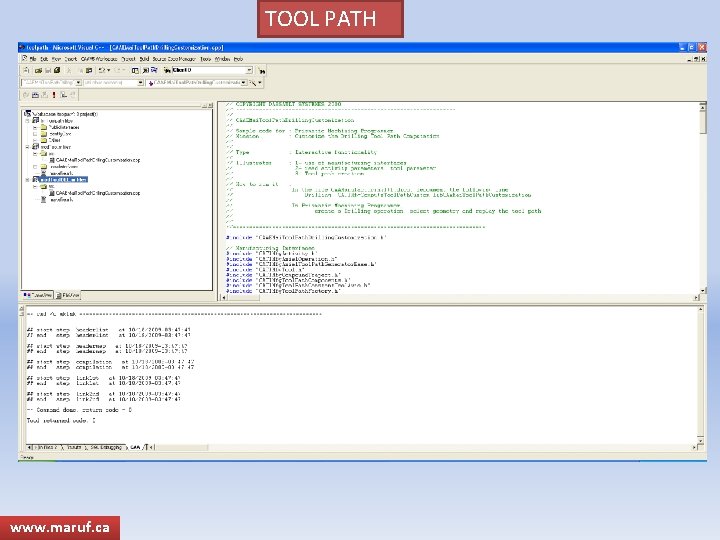
Task: Open the Help menu
Action: click(238, 59)
